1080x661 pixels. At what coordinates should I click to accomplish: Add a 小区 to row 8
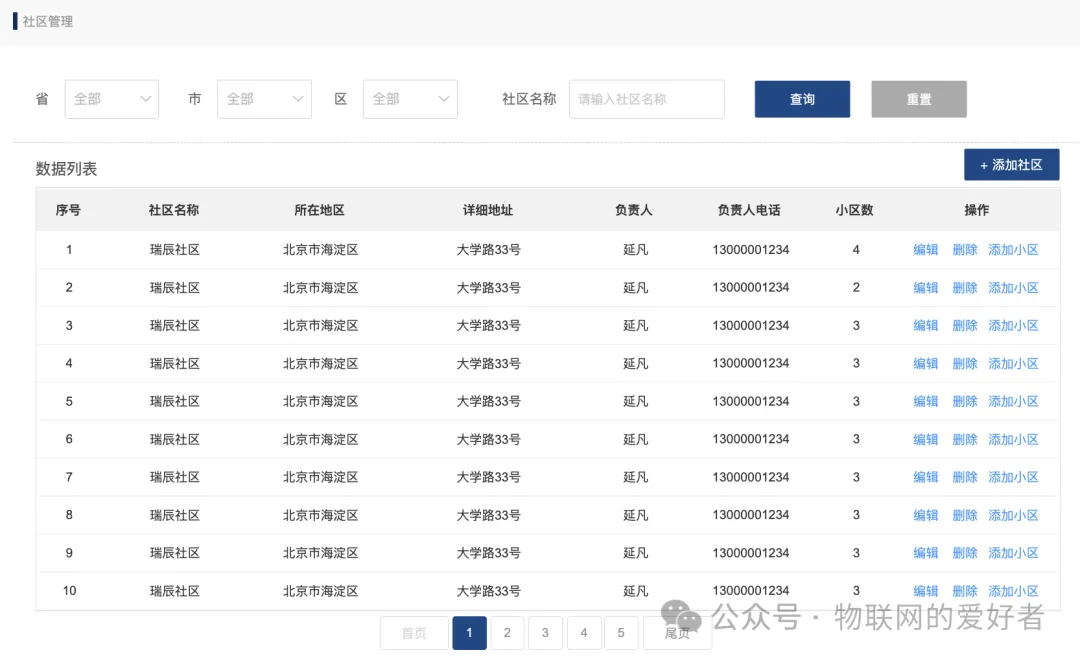click(1013, 515)
